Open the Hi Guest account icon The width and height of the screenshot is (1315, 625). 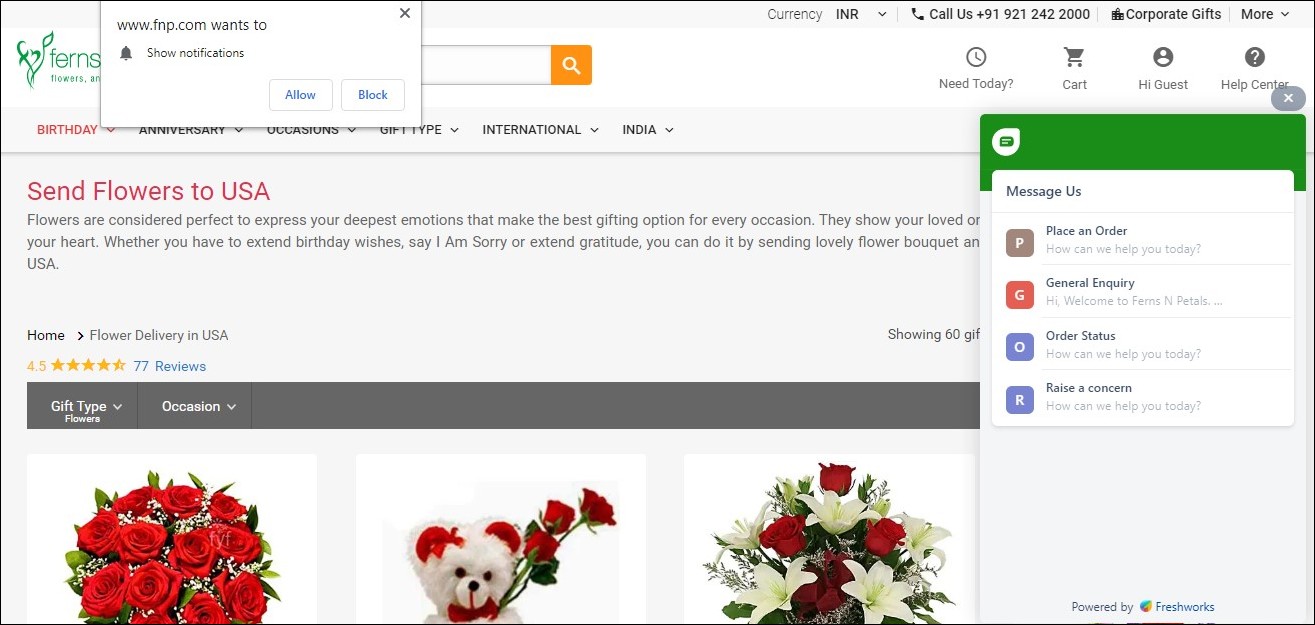pyautogui.click(x=1162, y=58)
